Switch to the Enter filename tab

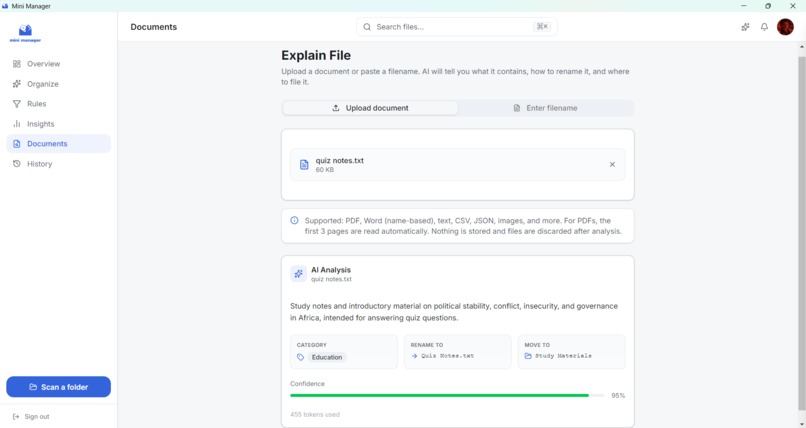pos(545,108)
